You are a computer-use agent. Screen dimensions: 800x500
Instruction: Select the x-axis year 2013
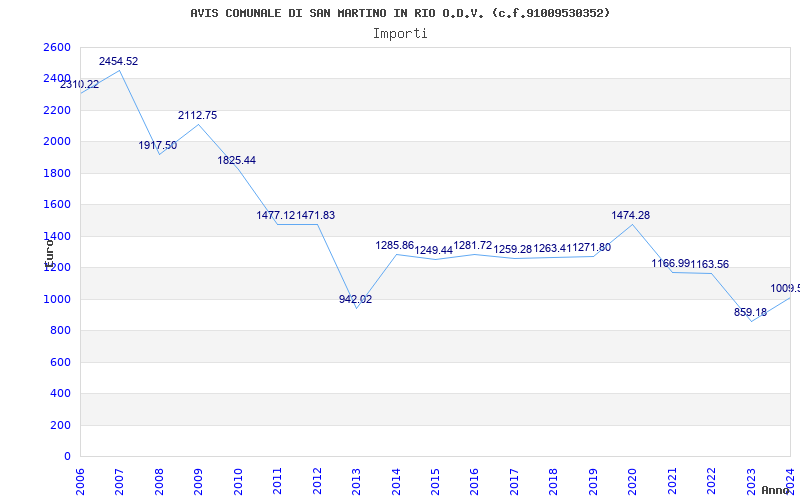pos(356,481)
